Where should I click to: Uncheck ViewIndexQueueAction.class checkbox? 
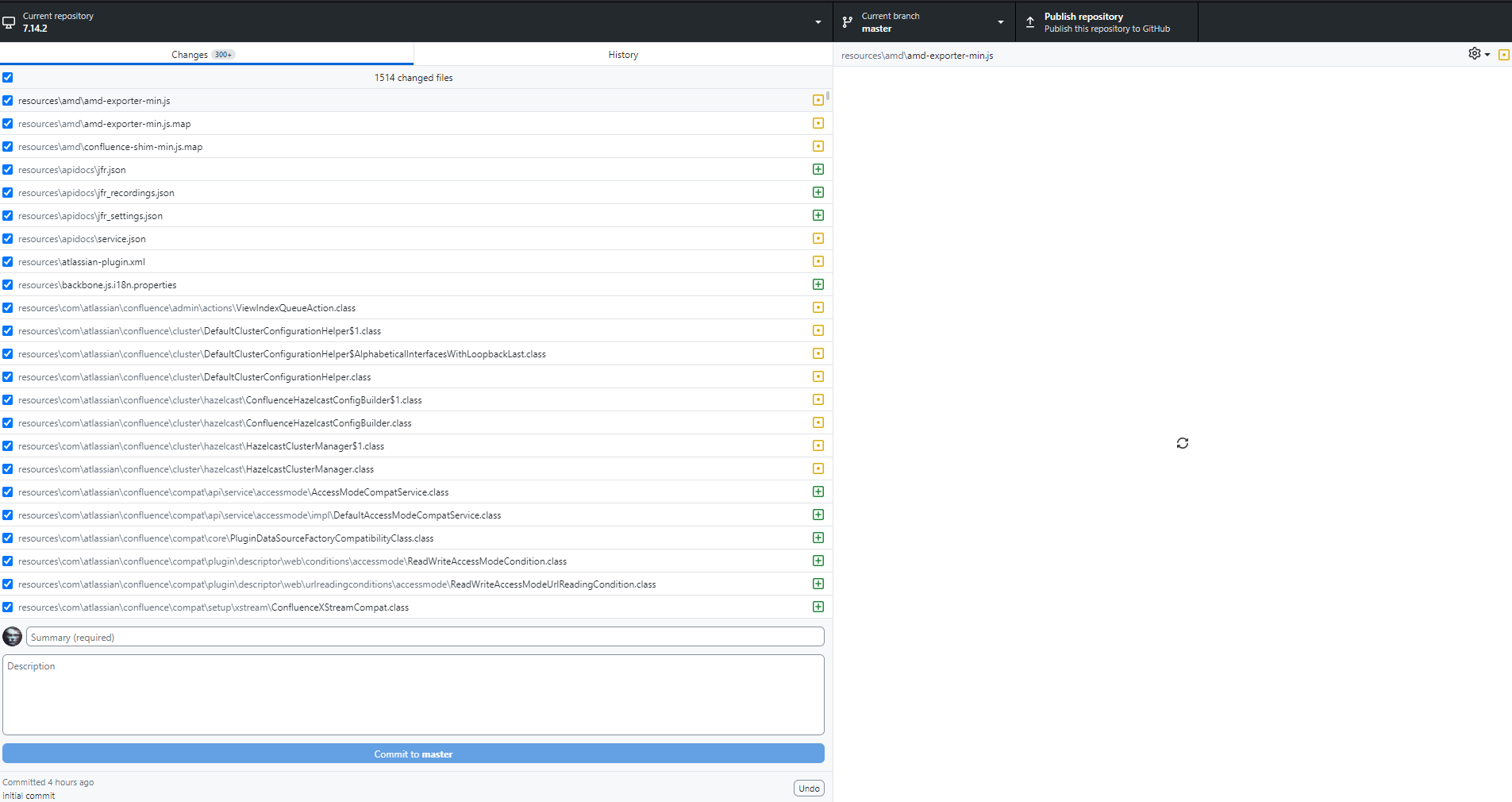tap(7, 307)
